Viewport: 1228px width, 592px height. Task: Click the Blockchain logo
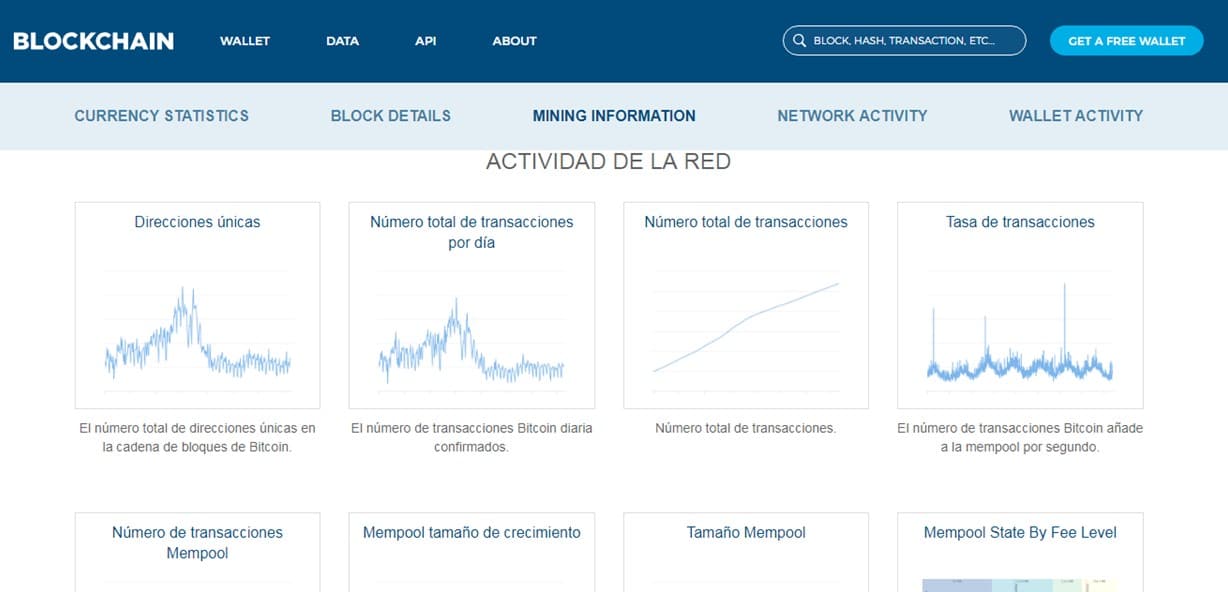click(x=93, y=41)
